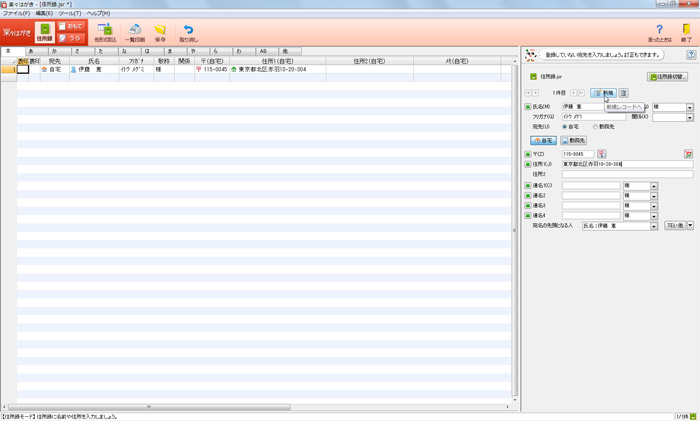Click the 終了 exit icon
Viewport: 700px width, 421px height.
(686, 31)
